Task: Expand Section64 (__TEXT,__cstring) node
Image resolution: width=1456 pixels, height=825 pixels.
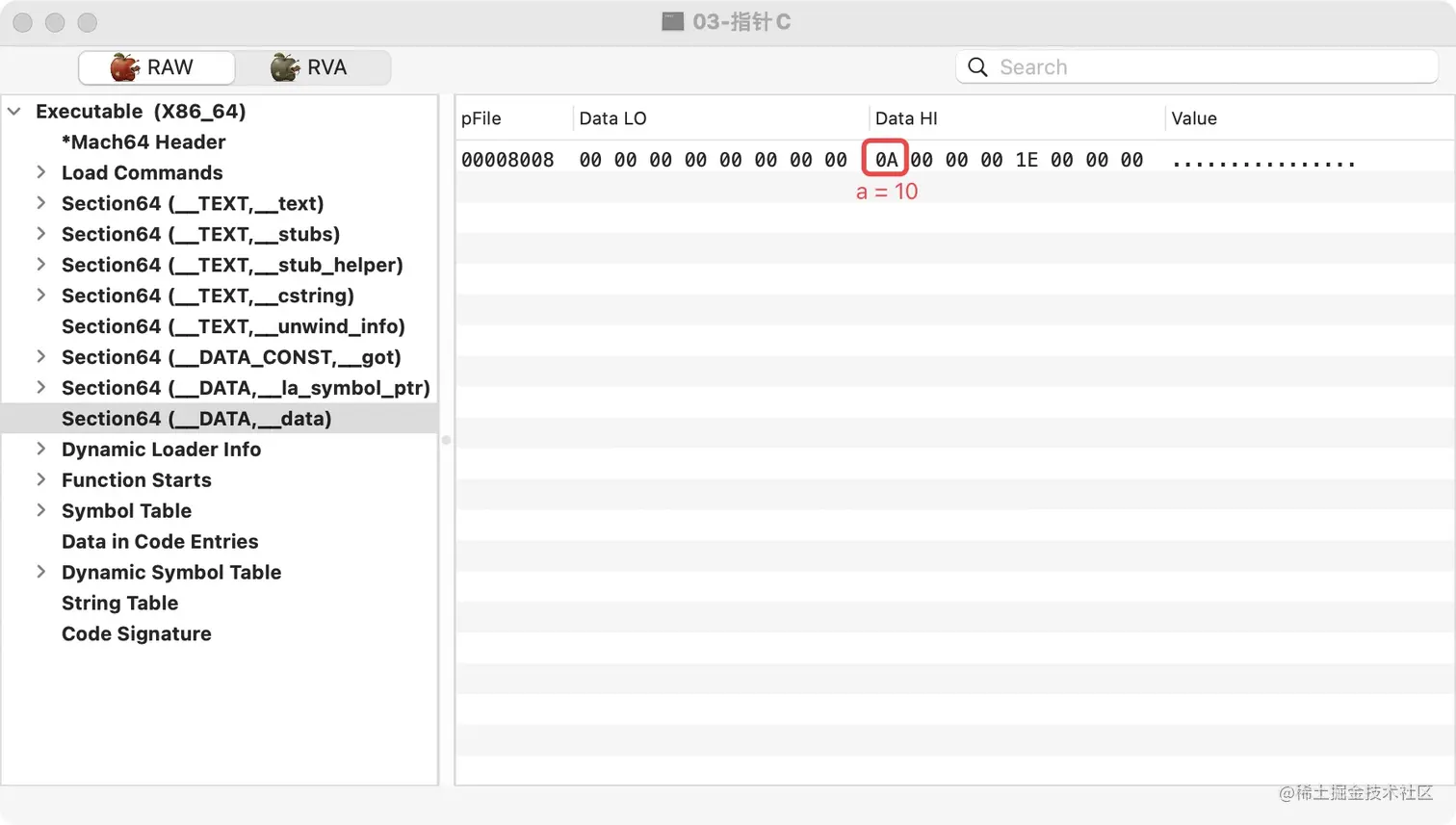Action: (x=40, y=296)
